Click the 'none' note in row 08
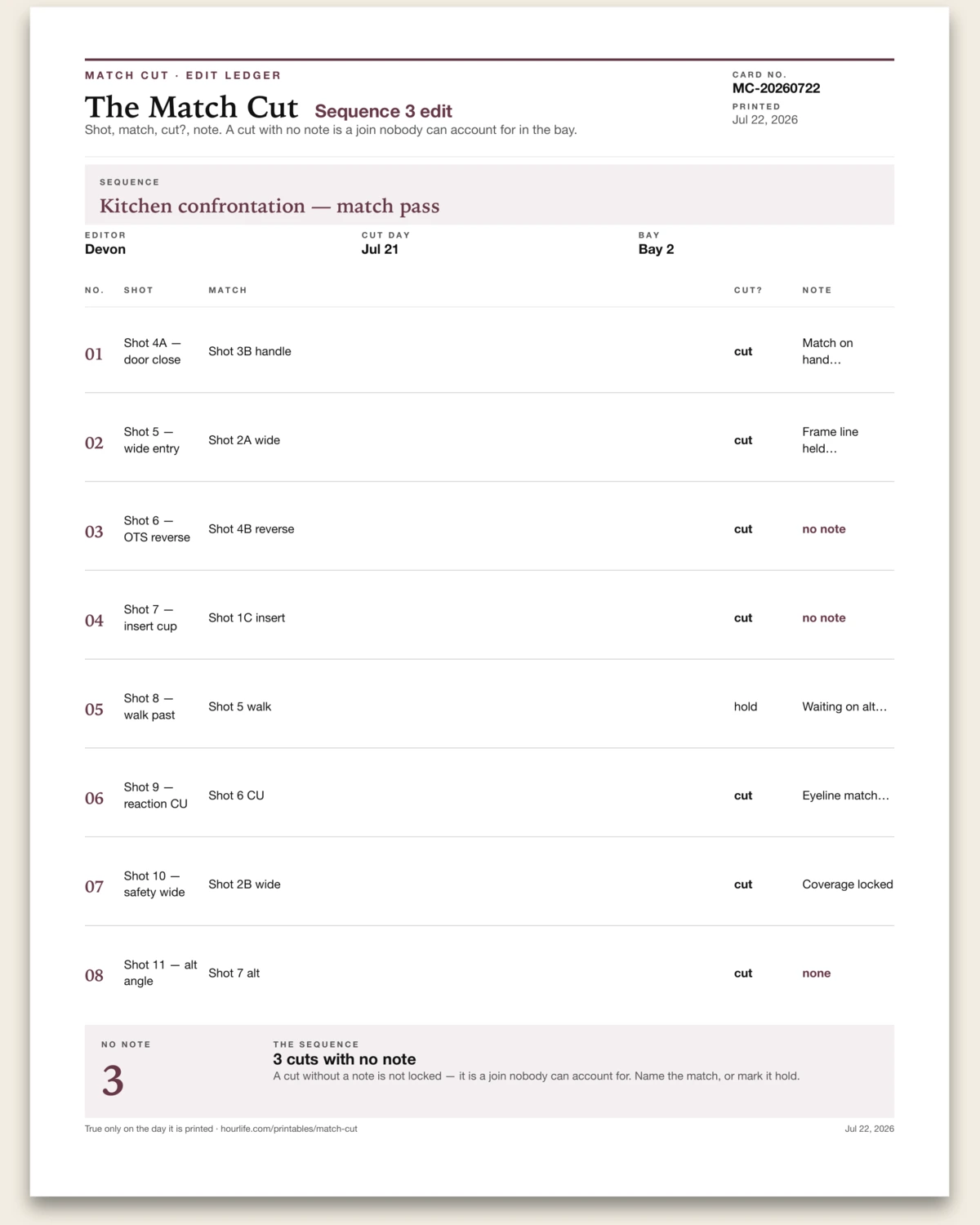Viewport: 980px width, 1225px height. pos(817,973)
